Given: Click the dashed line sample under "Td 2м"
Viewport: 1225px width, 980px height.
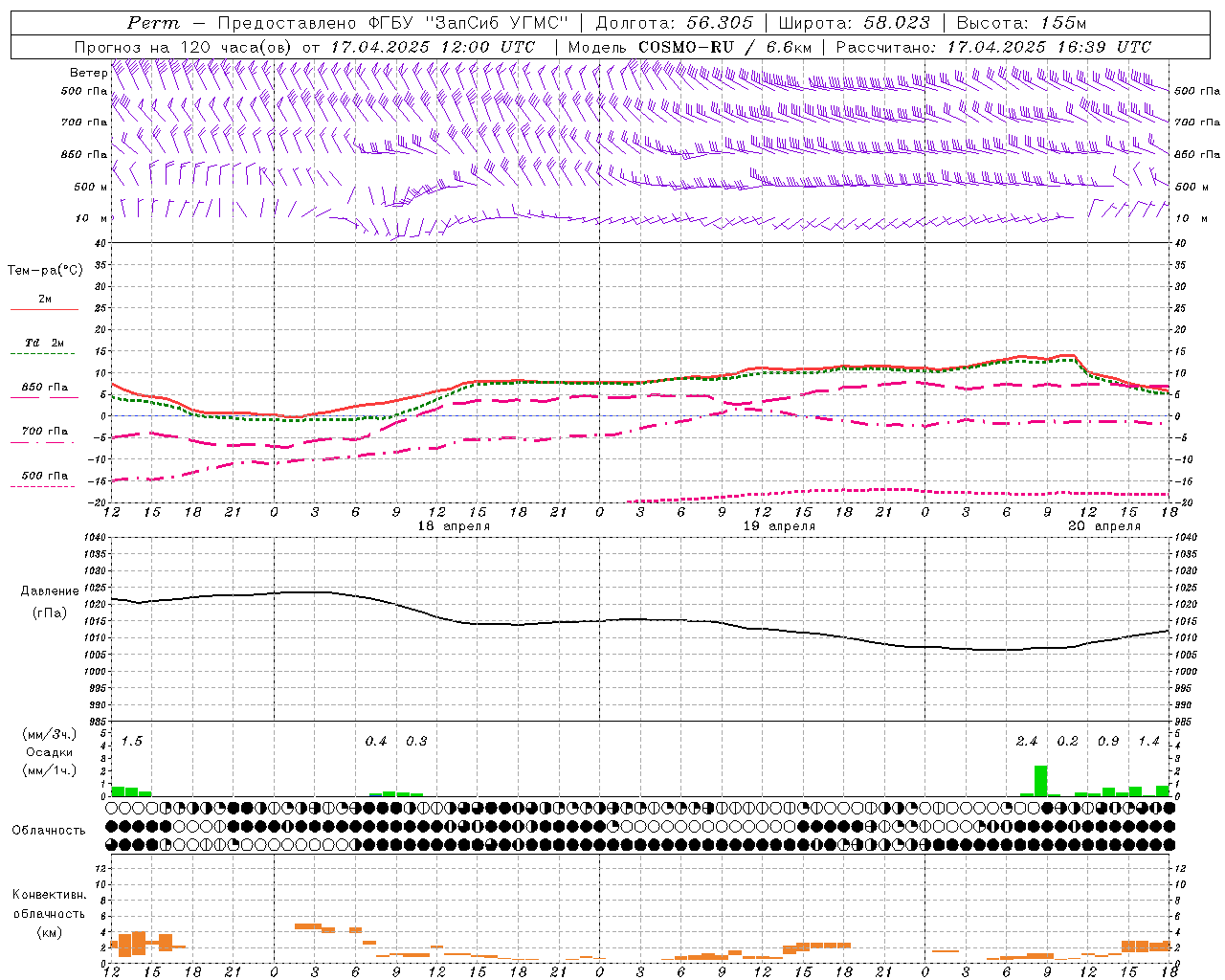Looking at the screenshot, I should tap(44, 354).
